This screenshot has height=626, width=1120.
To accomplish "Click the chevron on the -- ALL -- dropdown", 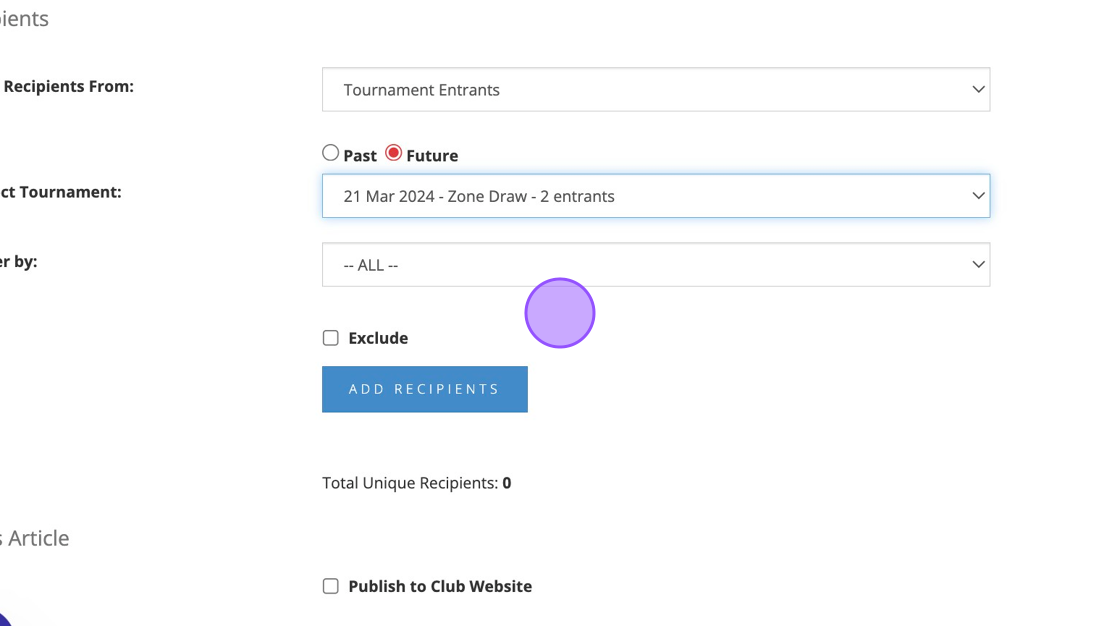I will click(x=978, y=265).
